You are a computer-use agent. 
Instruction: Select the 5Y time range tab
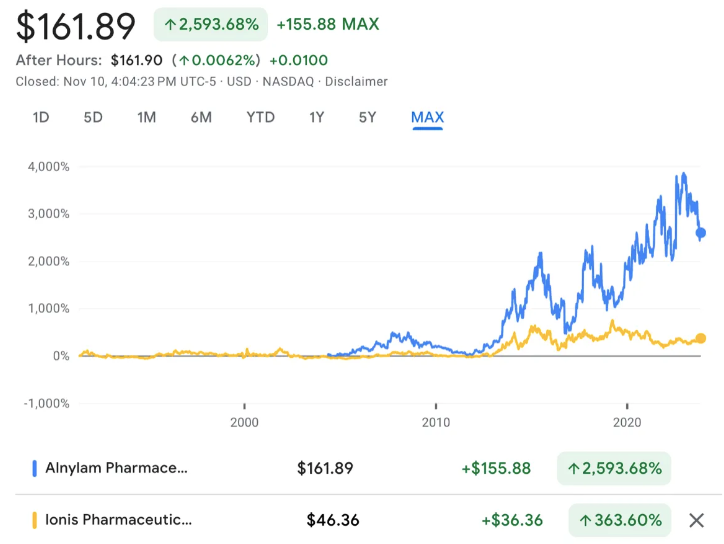click(x=367, y=117)
